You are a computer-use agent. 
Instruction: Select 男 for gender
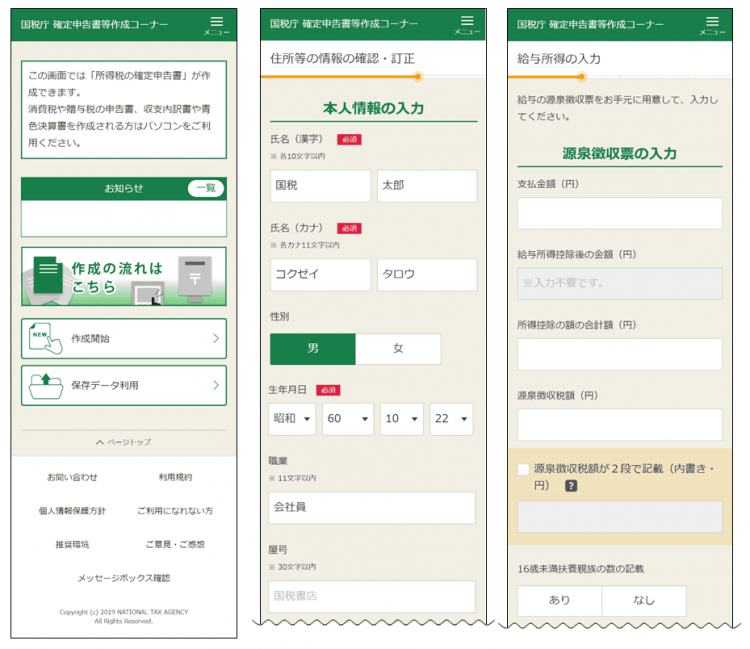(x=313, y=349)
